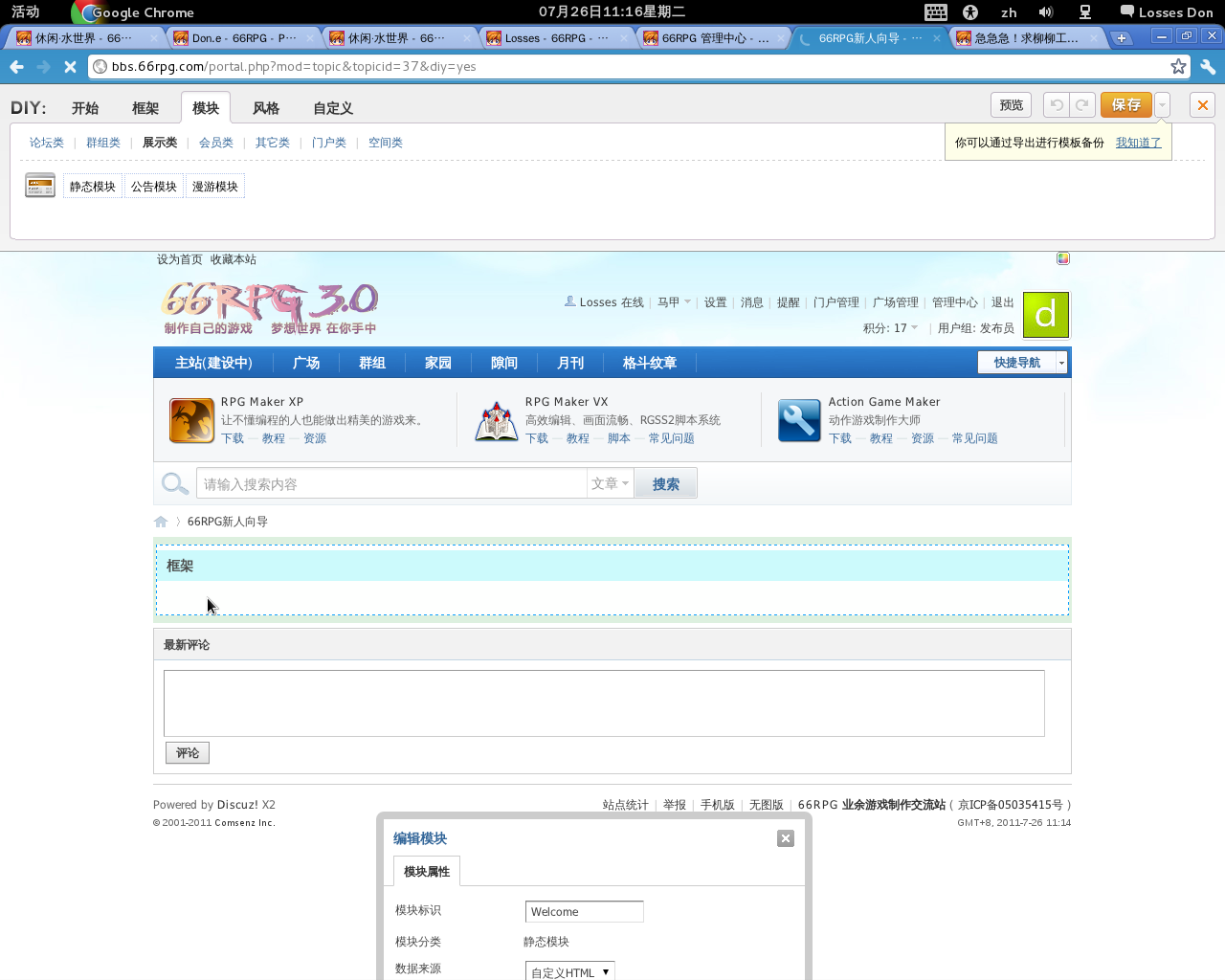Open new tab with plus button
This screenshot has width=1225, height=980.
click(x=1122, y=38)
